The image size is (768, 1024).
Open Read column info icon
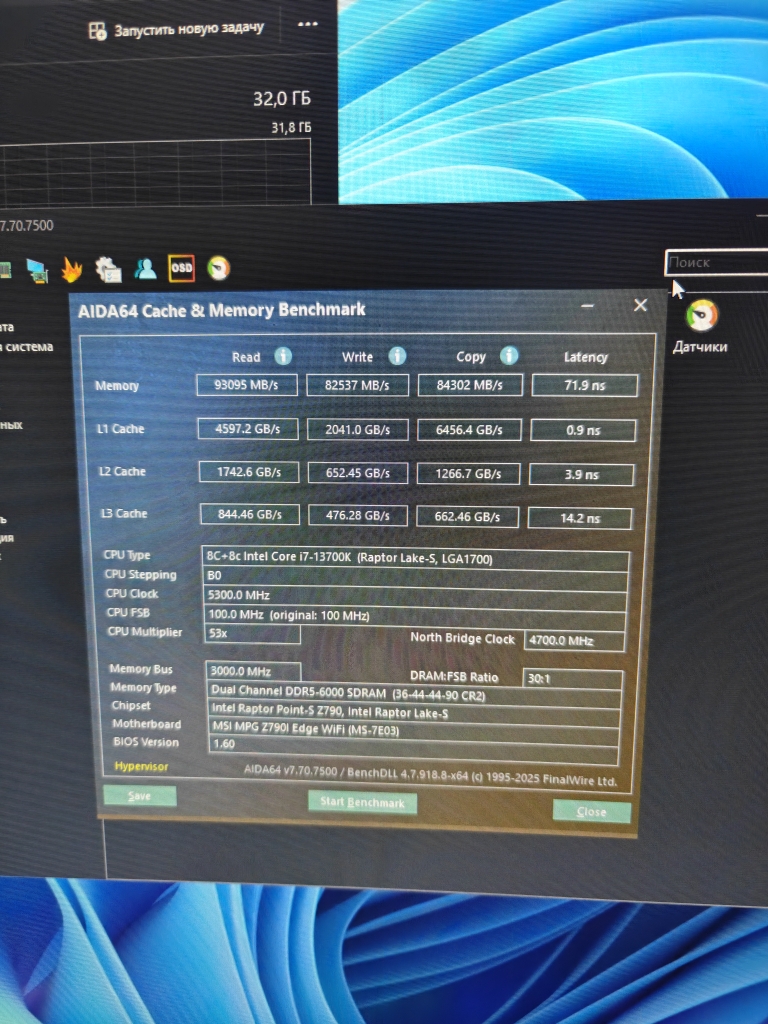click(283, 356)
